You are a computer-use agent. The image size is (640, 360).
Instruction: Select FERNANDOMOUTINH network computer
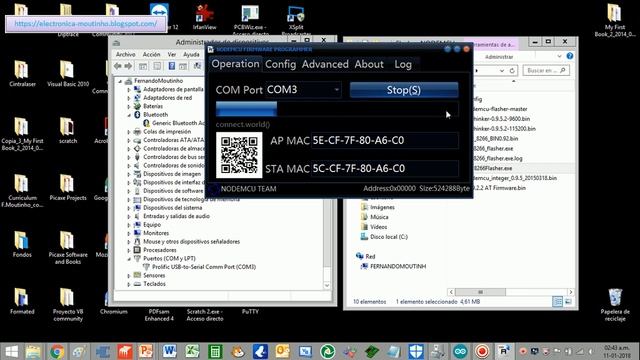pos(398,266)
